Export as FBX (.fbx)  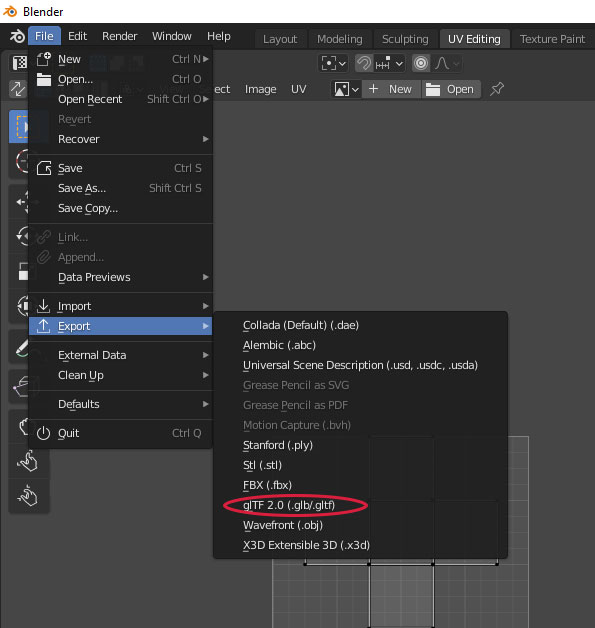pyautogui.click(x=360, y=485)
